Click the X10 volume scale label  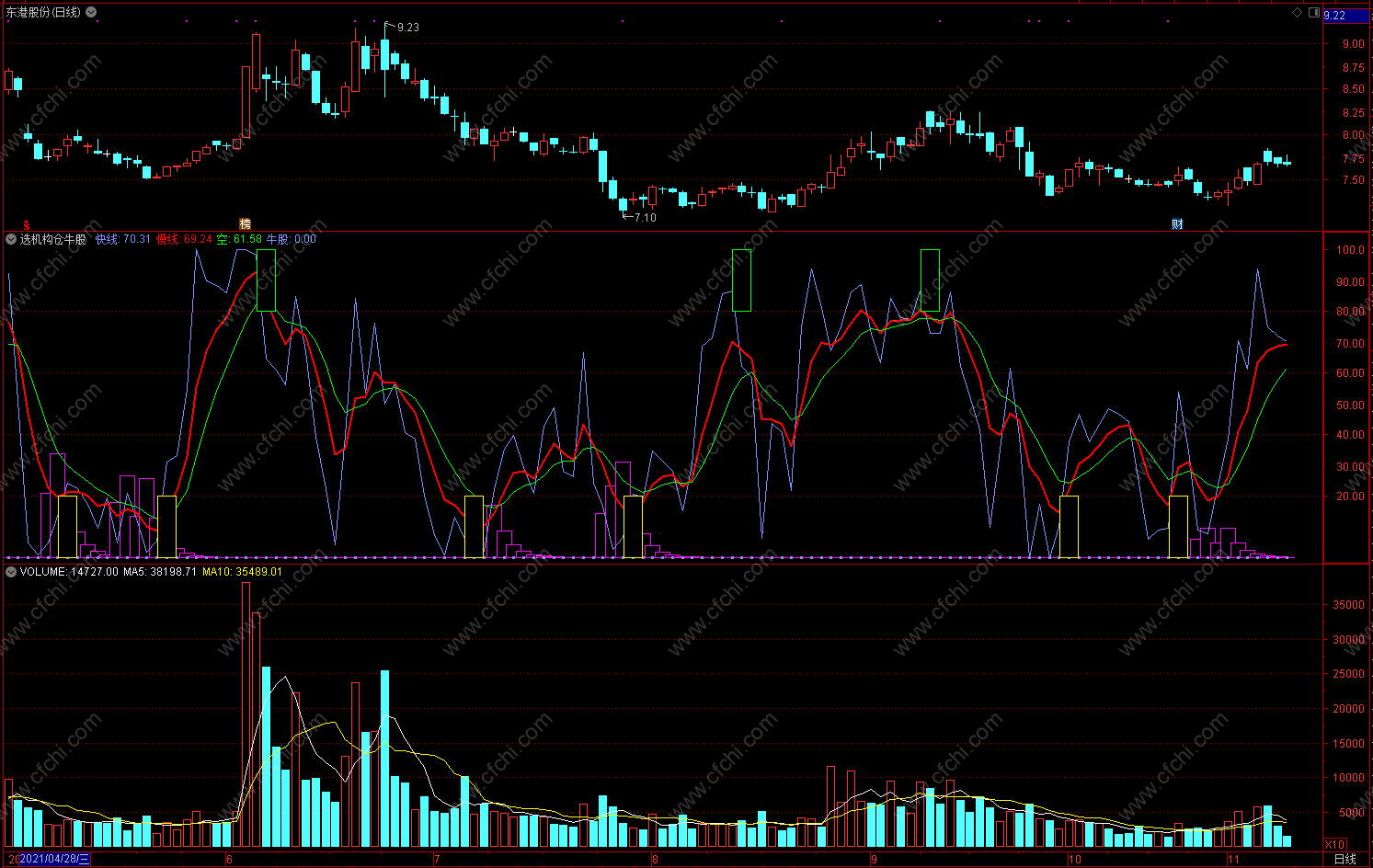tap(1334, 844)
